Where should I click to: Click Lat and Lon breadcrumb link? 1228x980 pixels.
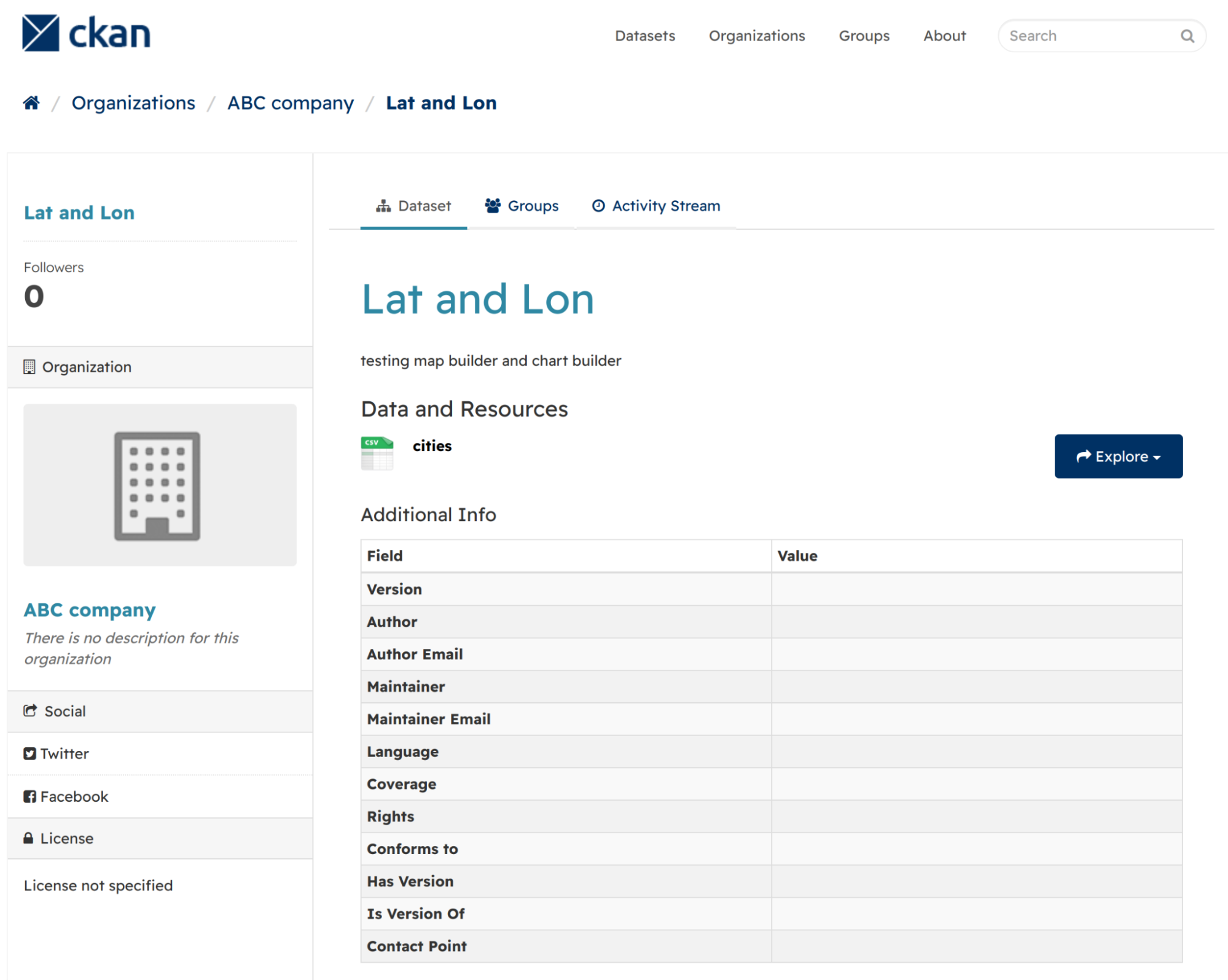(x=441, y=103)
